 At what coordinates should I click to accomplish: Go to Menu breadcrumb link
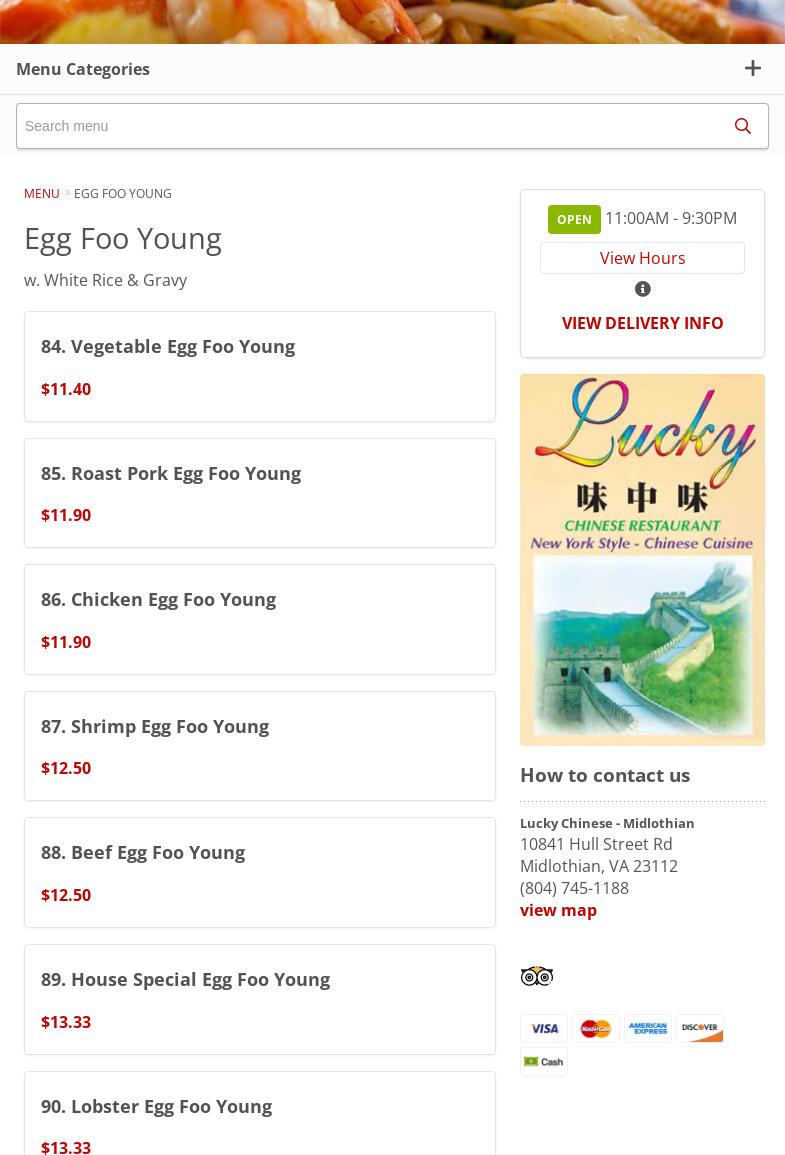pos(42,193)
